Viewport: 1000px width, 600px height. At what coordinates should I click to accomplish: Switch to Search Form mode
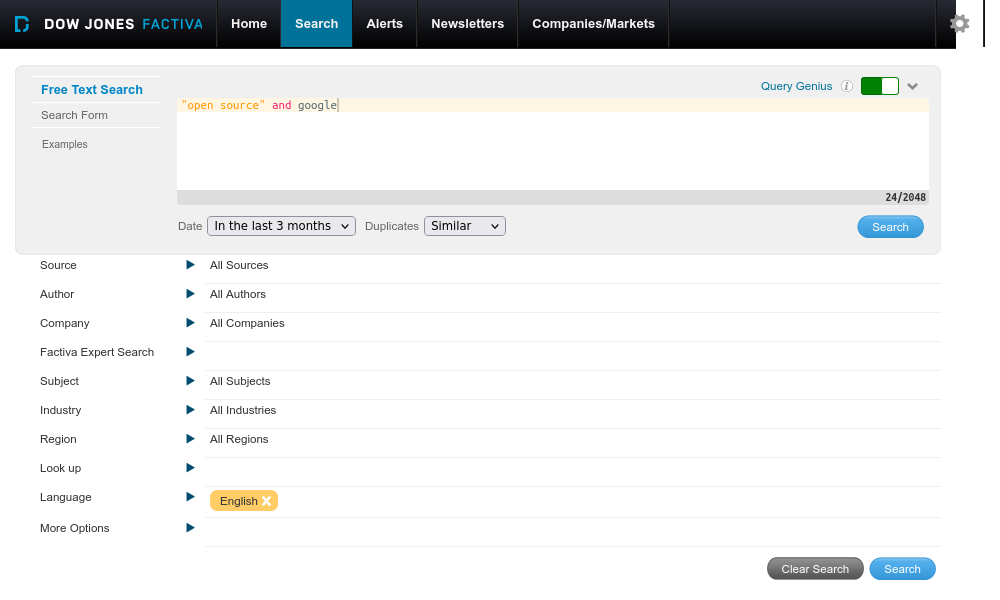coord(75,115)
